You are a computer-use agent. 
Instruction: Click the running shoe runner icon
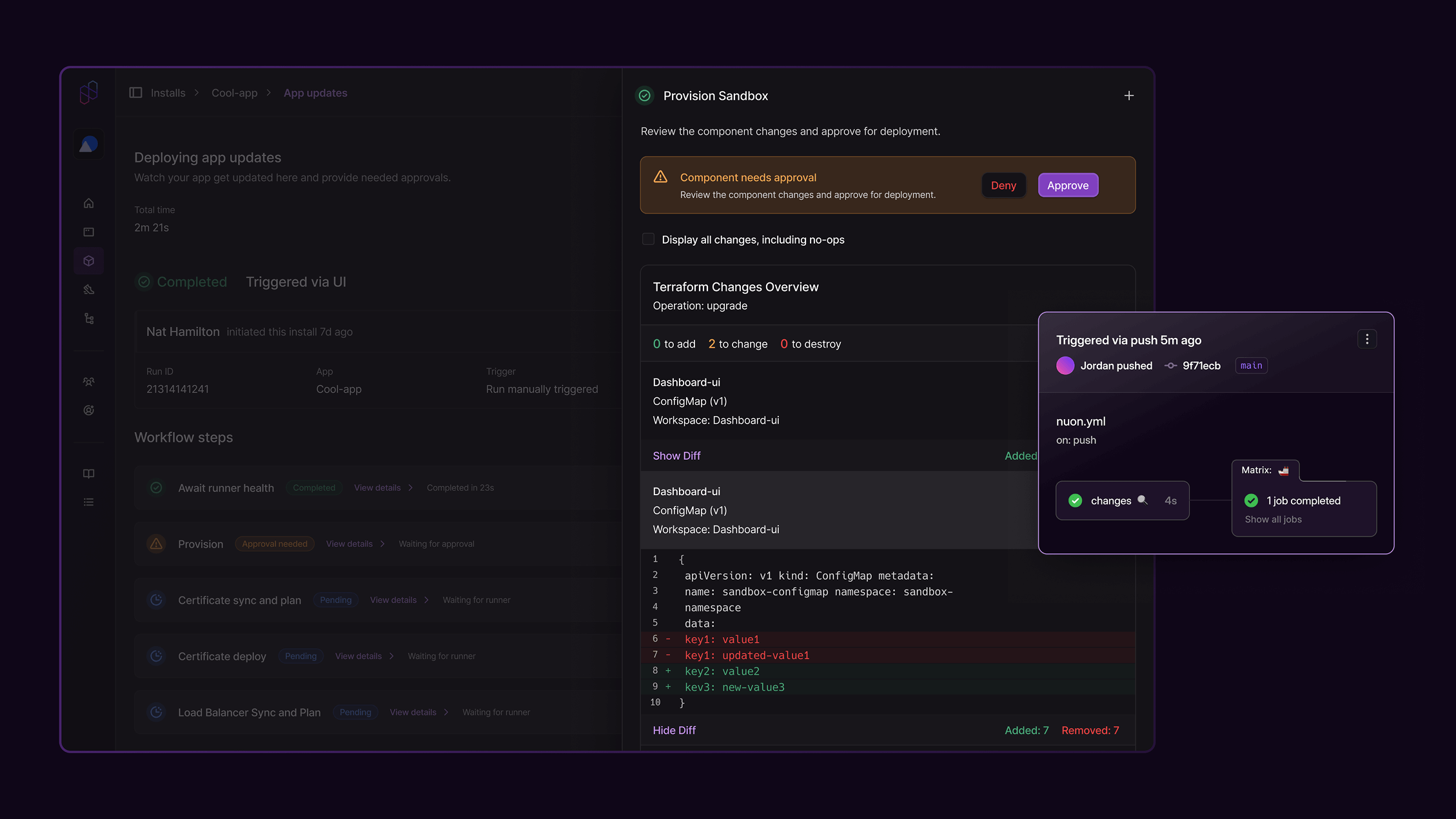[x=89, y=290]
